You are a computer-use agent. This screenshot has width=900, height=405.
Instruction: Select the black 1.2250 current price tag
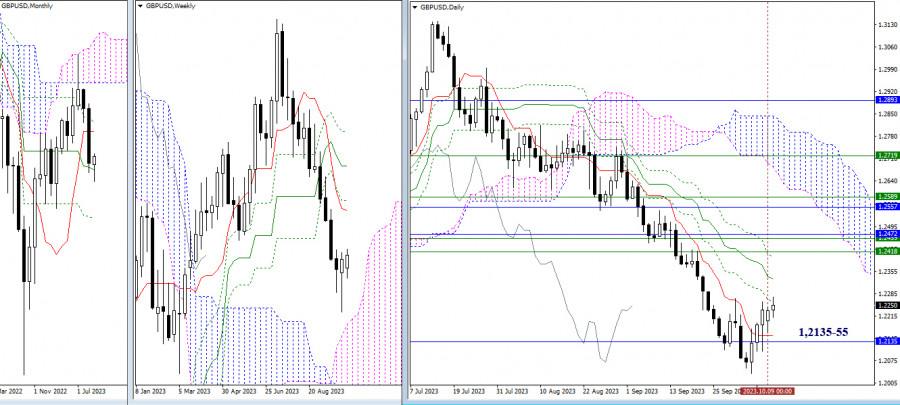887,306
